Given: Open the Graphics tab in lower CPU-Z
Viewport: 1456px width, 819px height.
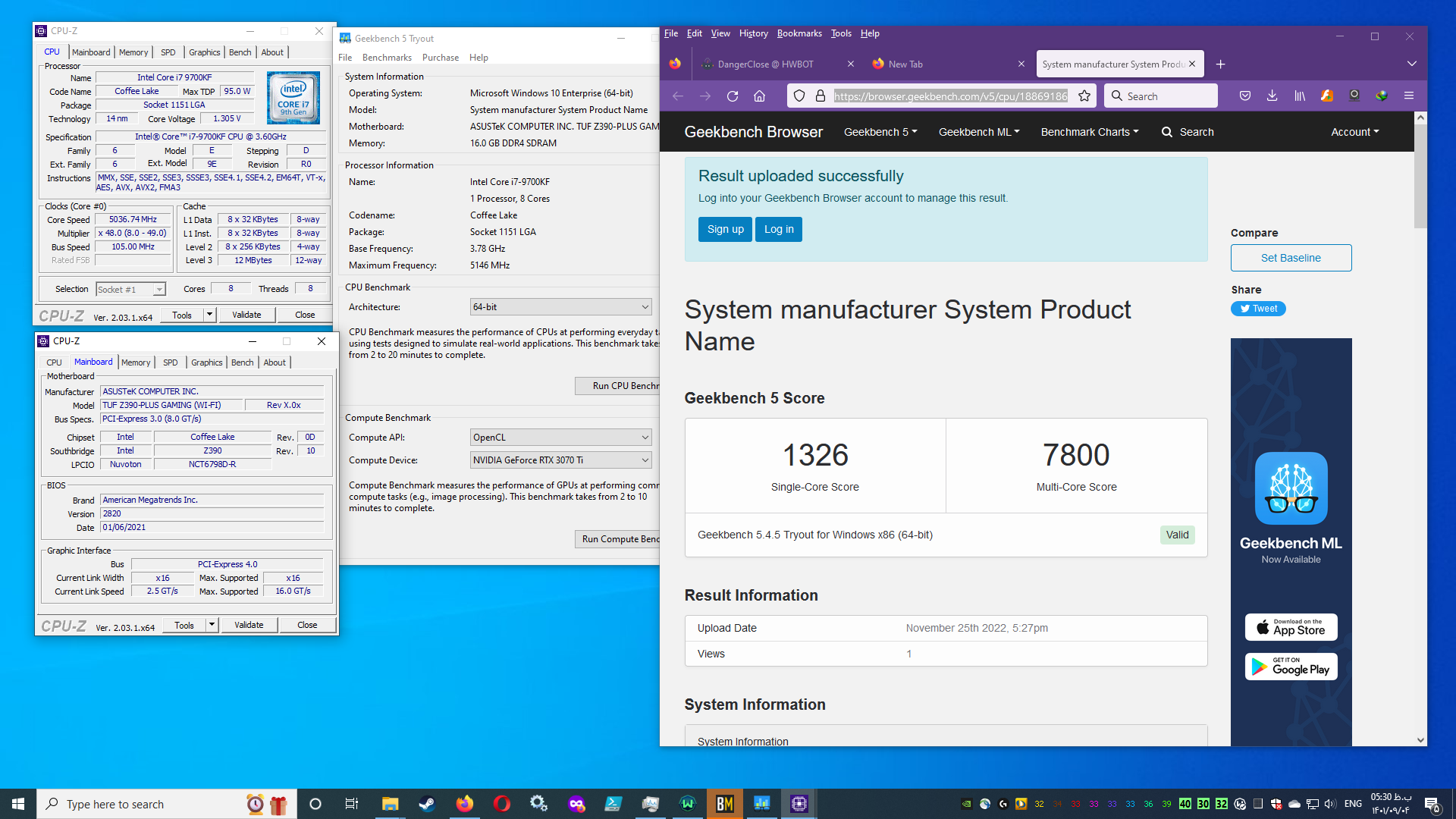Looking at the screenshot, I should click(207, 362).
